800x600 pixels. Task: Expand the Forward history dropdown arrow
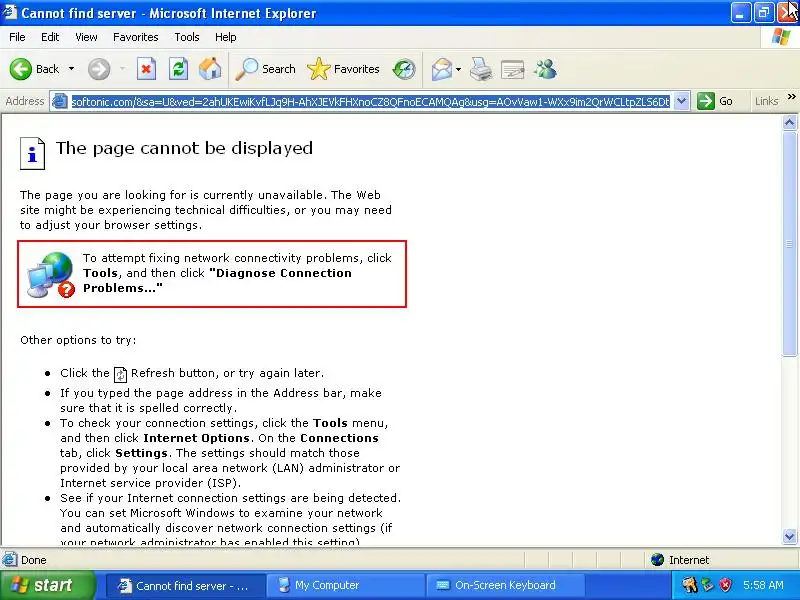click(122, 69)
